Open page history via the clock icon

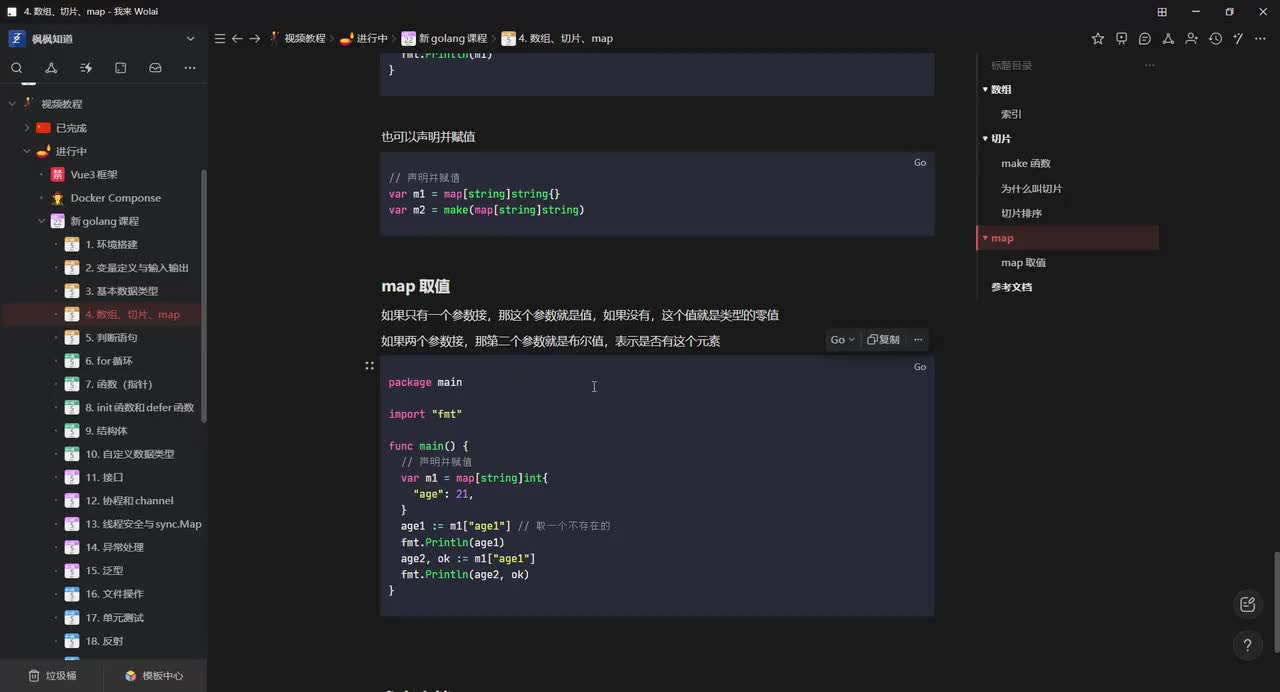1215,38
